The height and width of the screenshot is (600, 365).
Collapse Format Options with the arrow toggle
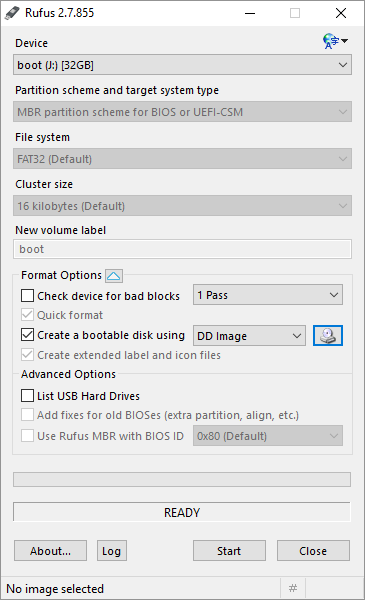(114, 276)
